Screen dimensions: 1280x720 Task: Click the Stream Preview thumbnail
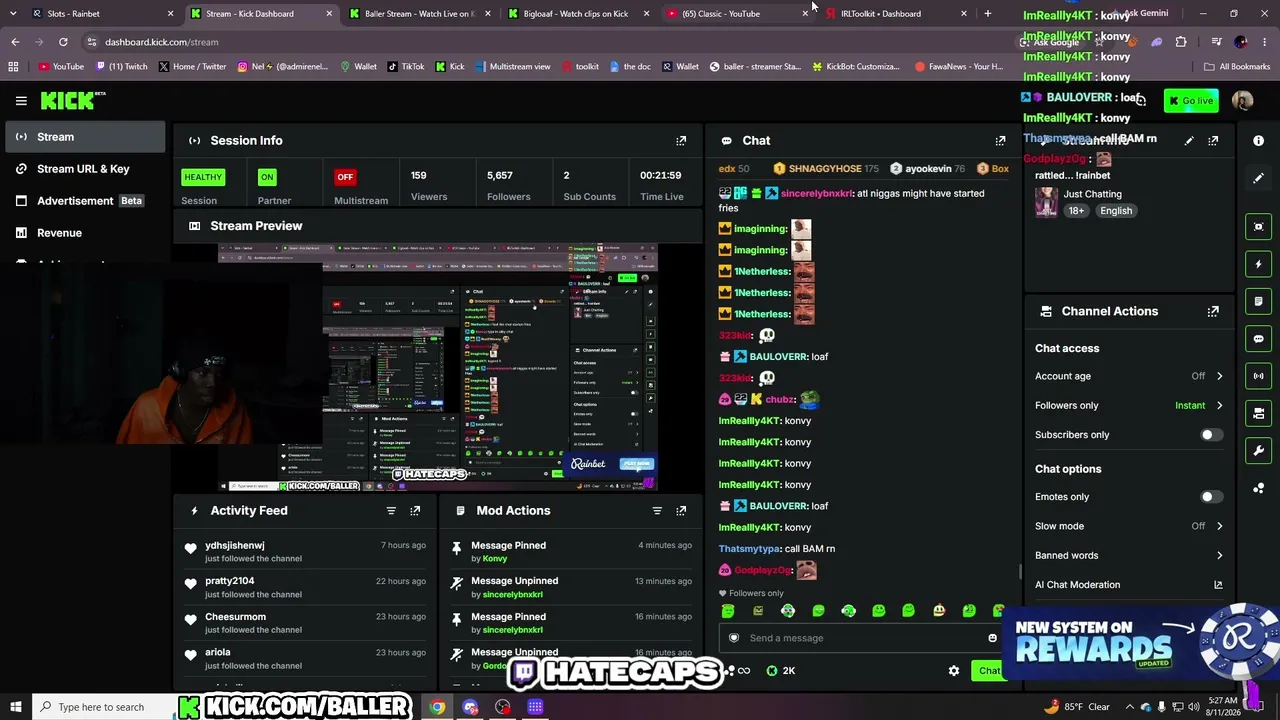pos(438,367)
